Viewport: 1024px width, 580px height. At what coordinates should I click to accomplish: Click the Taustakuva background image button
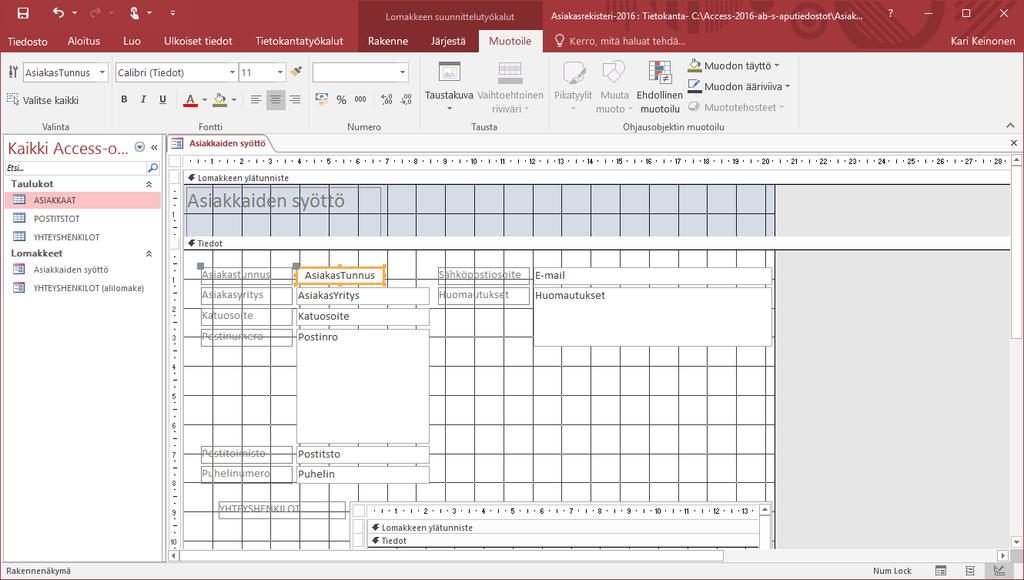(449, 86)
